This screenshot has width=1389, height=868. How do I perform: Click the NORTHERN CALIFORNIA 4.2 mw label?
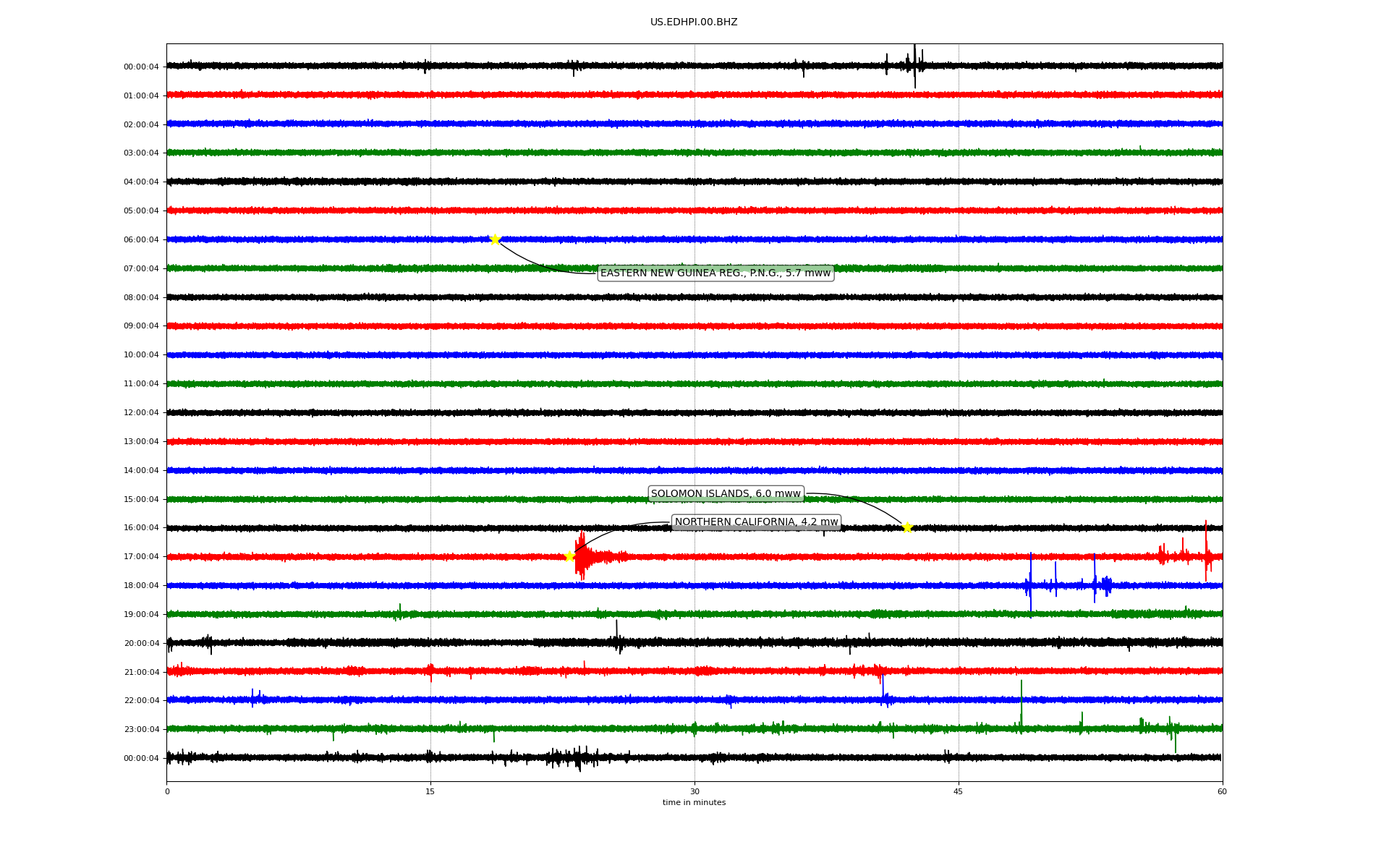pos(756,522)
